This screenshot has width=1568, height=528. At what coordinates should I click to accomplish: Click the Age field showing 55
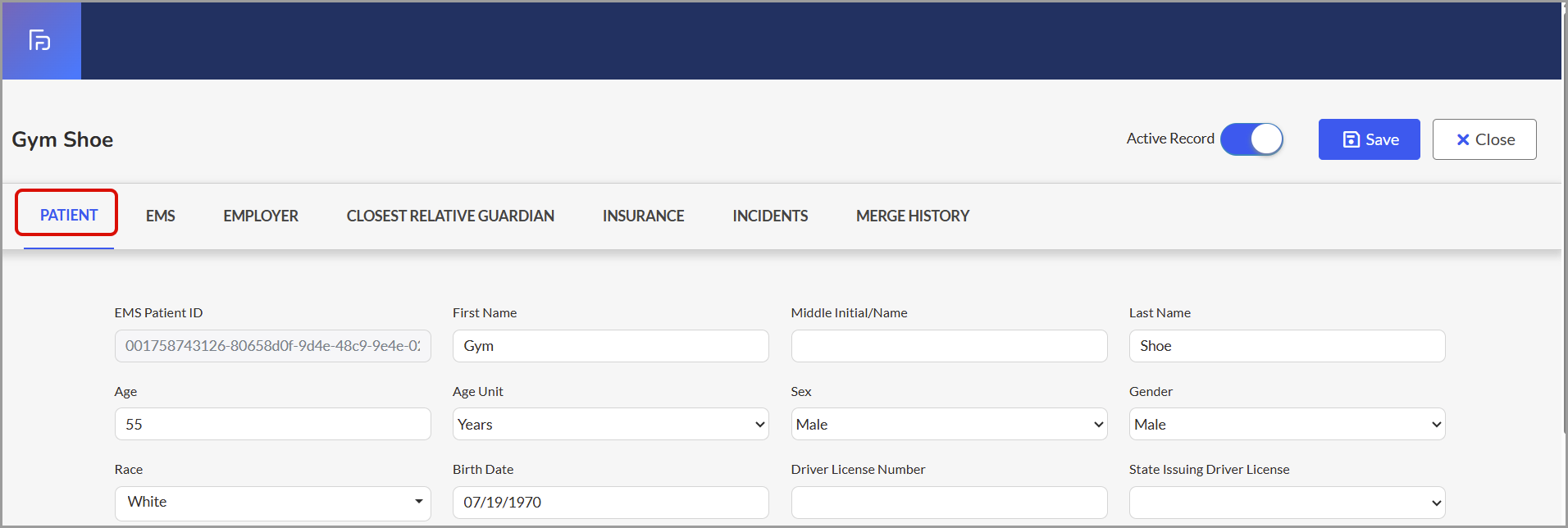(x=273, y=424)
